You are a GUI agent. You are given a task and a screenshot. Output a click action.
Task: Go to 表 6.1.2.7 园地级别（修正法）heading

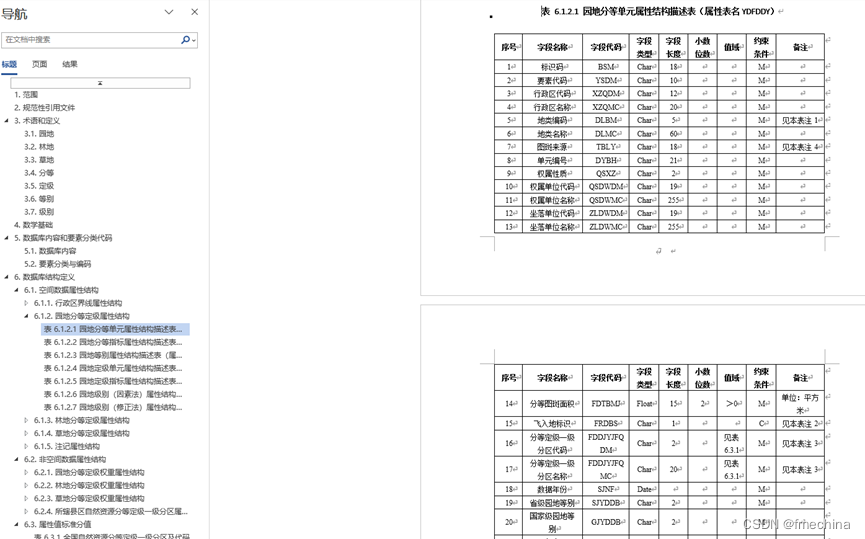point(113,407)
